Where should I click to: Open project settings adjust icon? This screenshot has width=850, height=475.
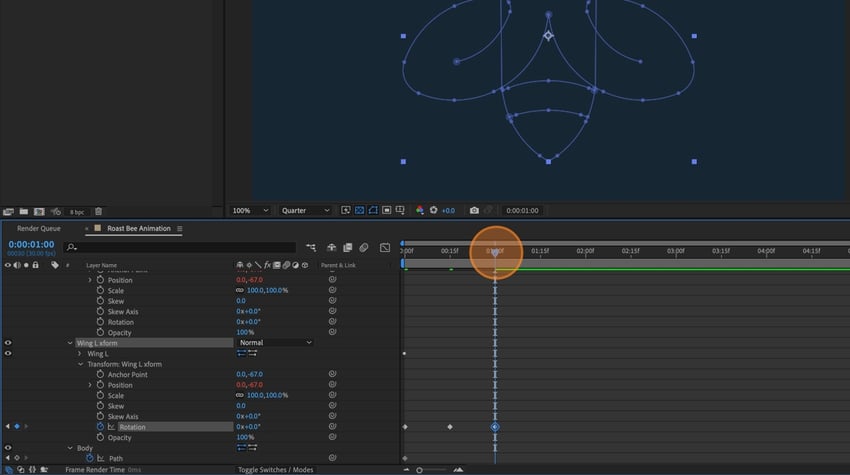pyautogui.click(x=56, y=211)
